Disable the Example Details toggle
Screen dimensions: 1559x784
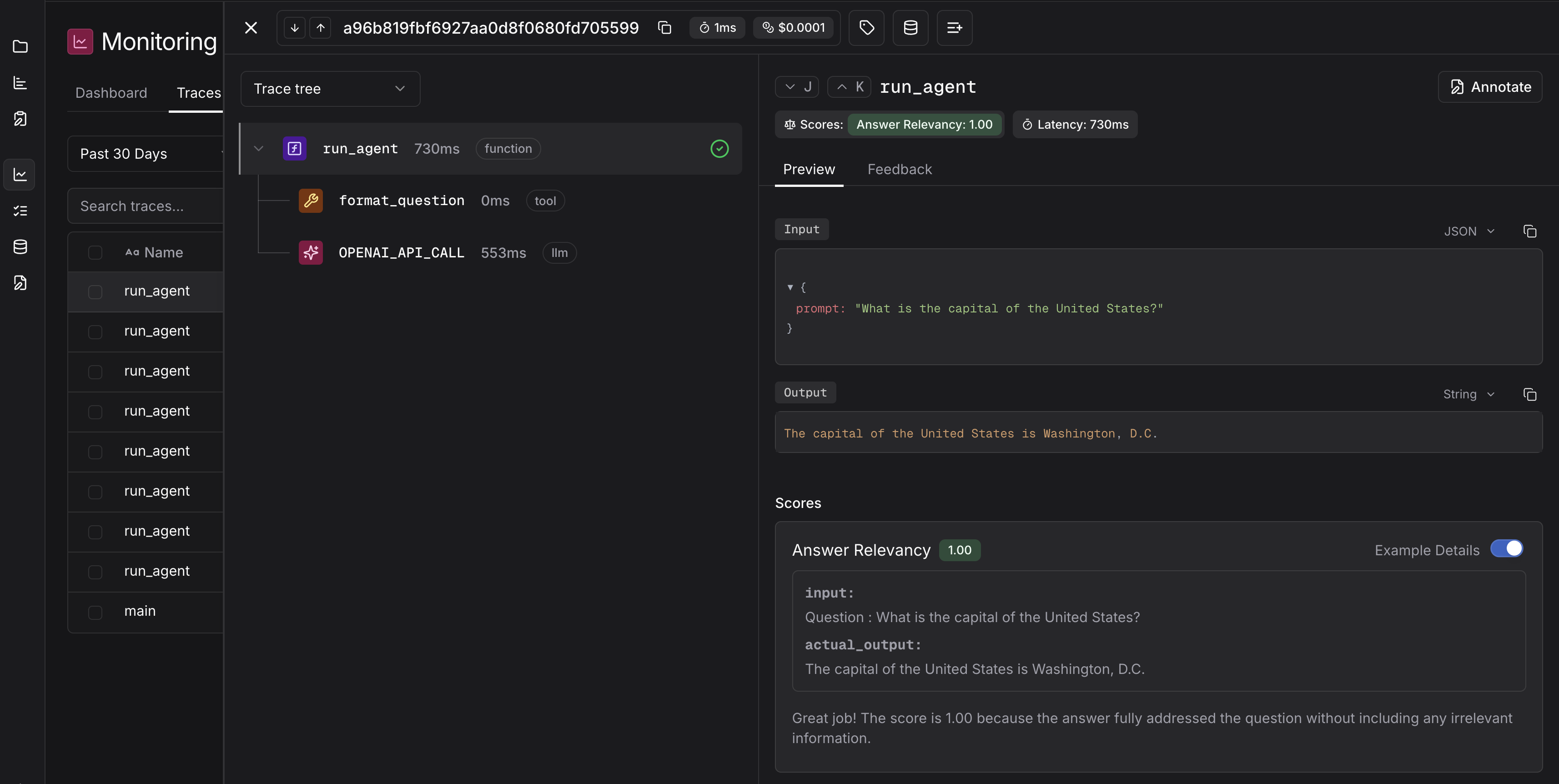click(1506, 549)
